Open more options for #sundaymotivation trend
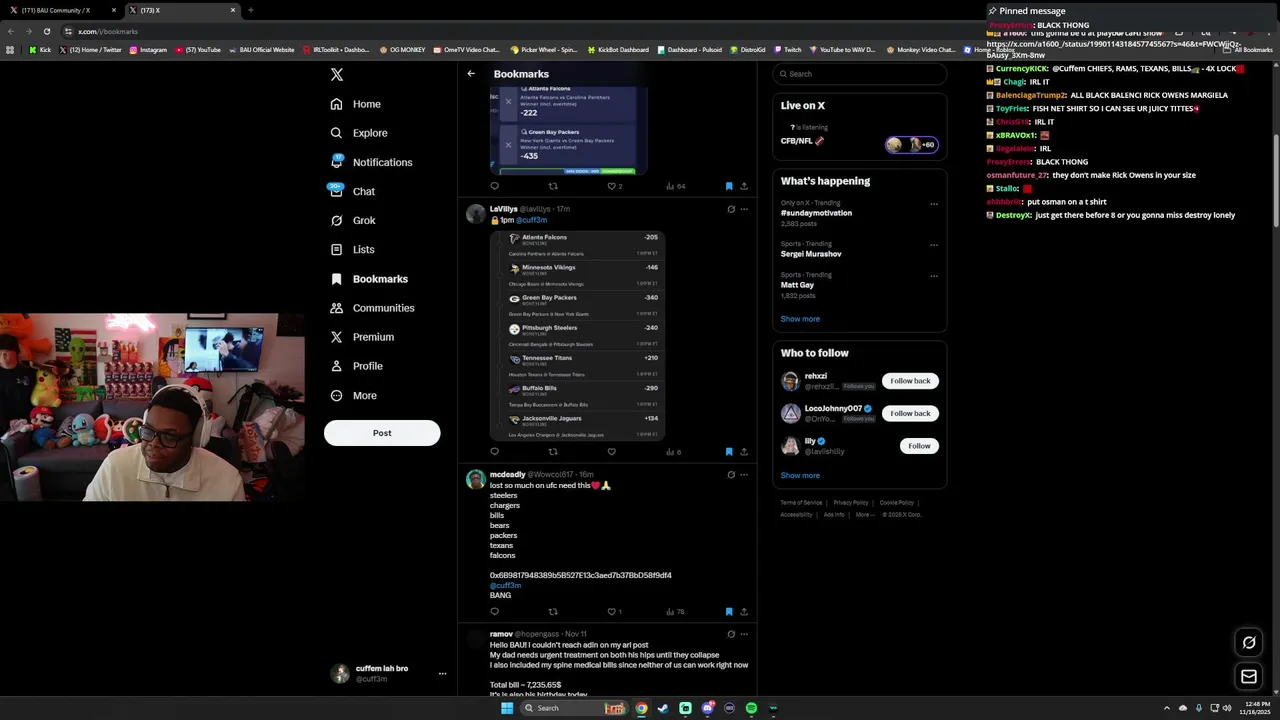 (934, 204)
